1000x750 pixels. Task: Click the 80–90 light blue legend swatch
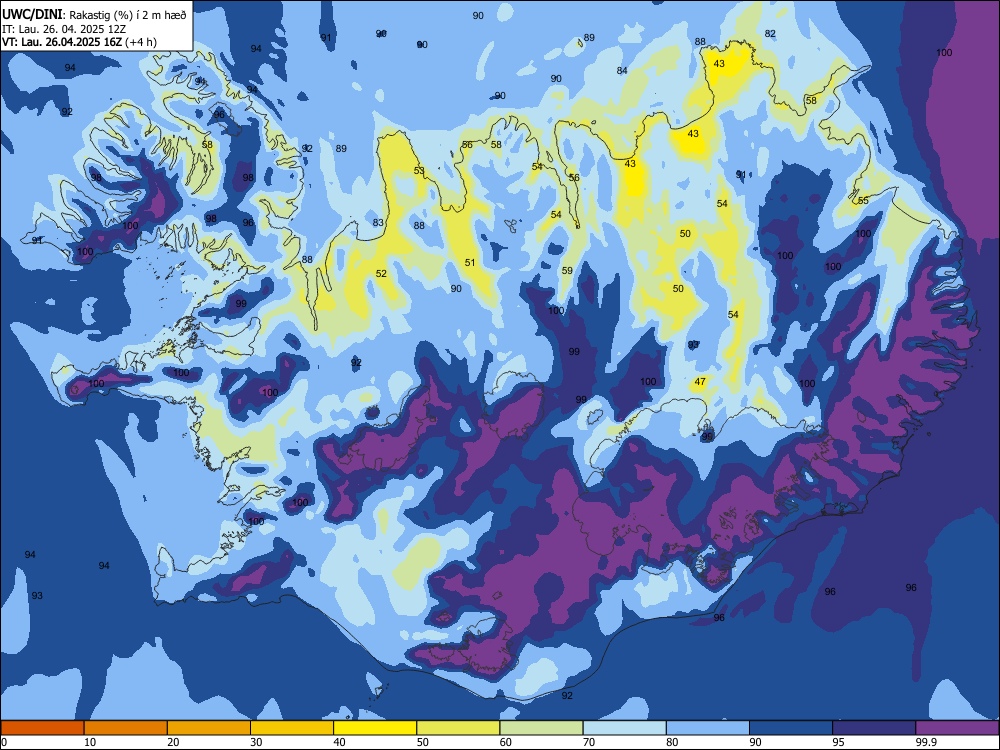pos(708,728)
